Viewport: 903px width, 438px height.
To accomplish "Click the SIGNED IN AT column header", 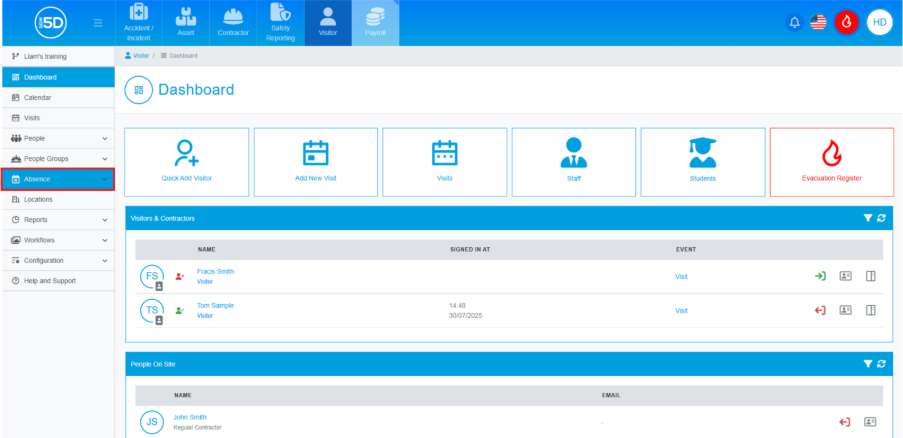I will [470, 250].
